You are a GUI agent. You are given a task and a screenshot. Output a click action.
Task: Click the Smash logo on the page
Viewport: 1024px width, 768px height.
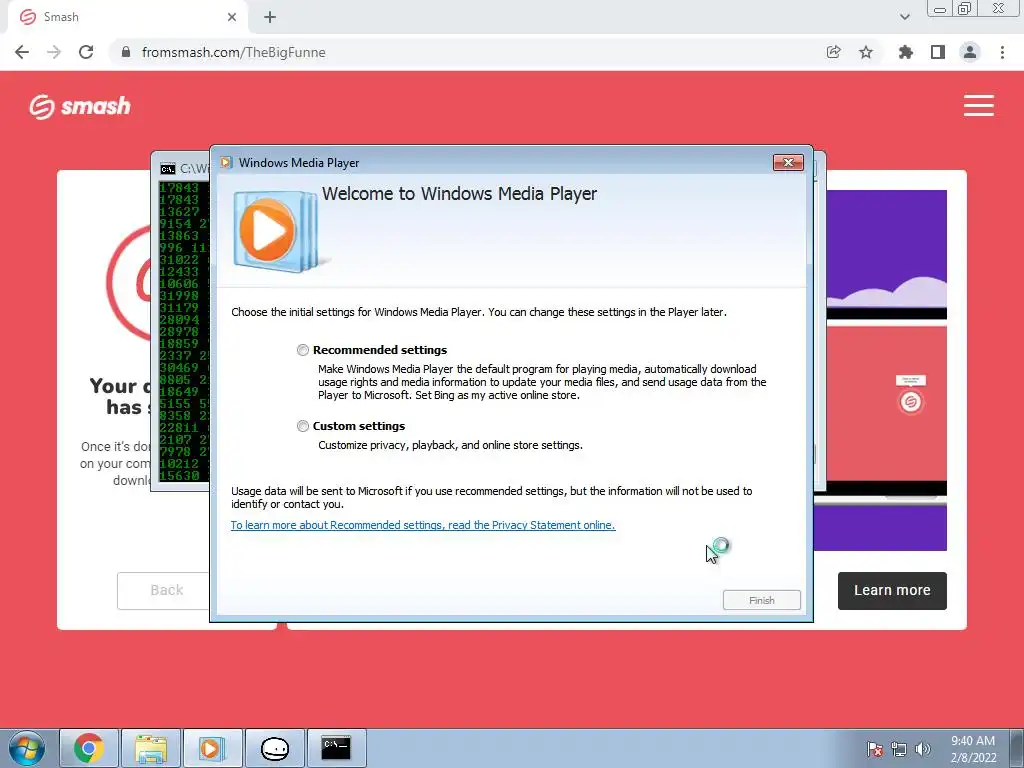pyautogui.click(x=80, y=106)
